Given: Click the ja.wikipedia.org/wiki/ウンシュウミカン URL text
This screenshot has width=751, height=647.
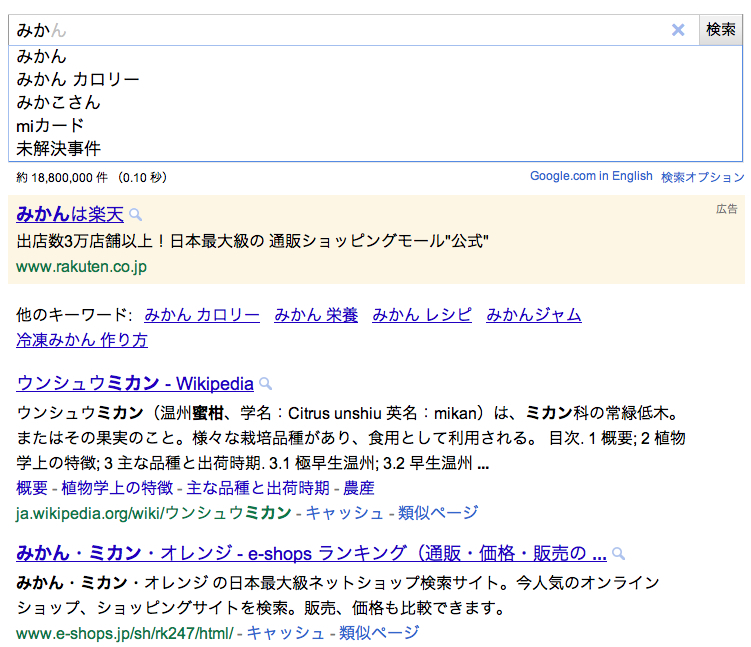Looking at the screenshot, I should tap(154, 513).
